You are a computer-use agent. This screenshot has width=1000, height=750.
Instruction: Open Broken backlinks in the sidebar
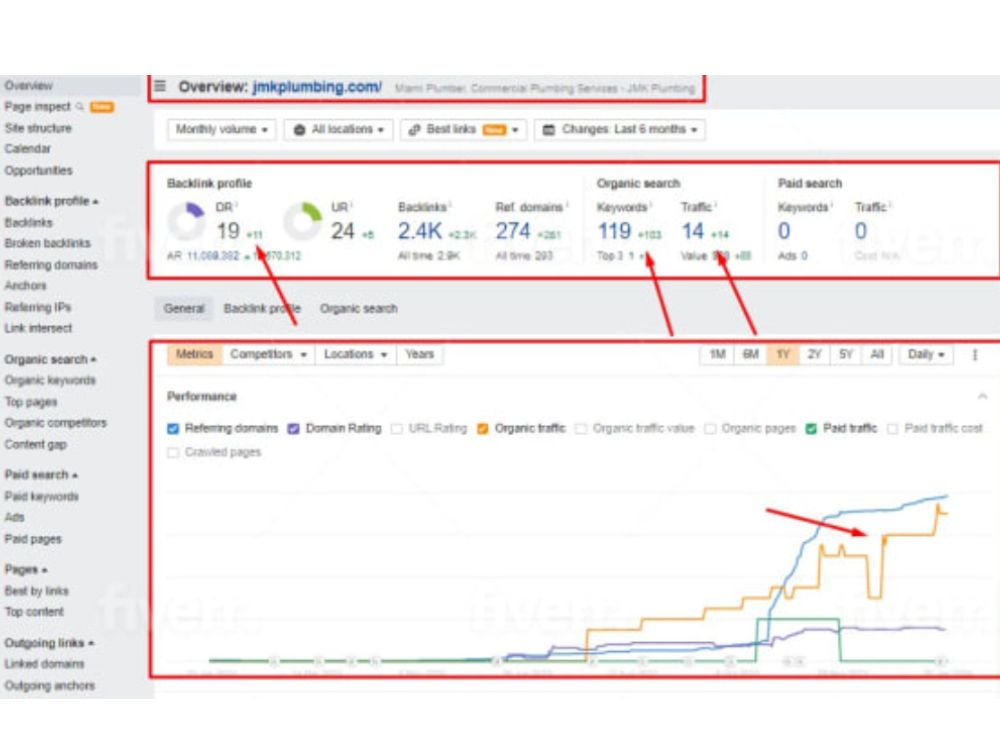coord(48,243)
